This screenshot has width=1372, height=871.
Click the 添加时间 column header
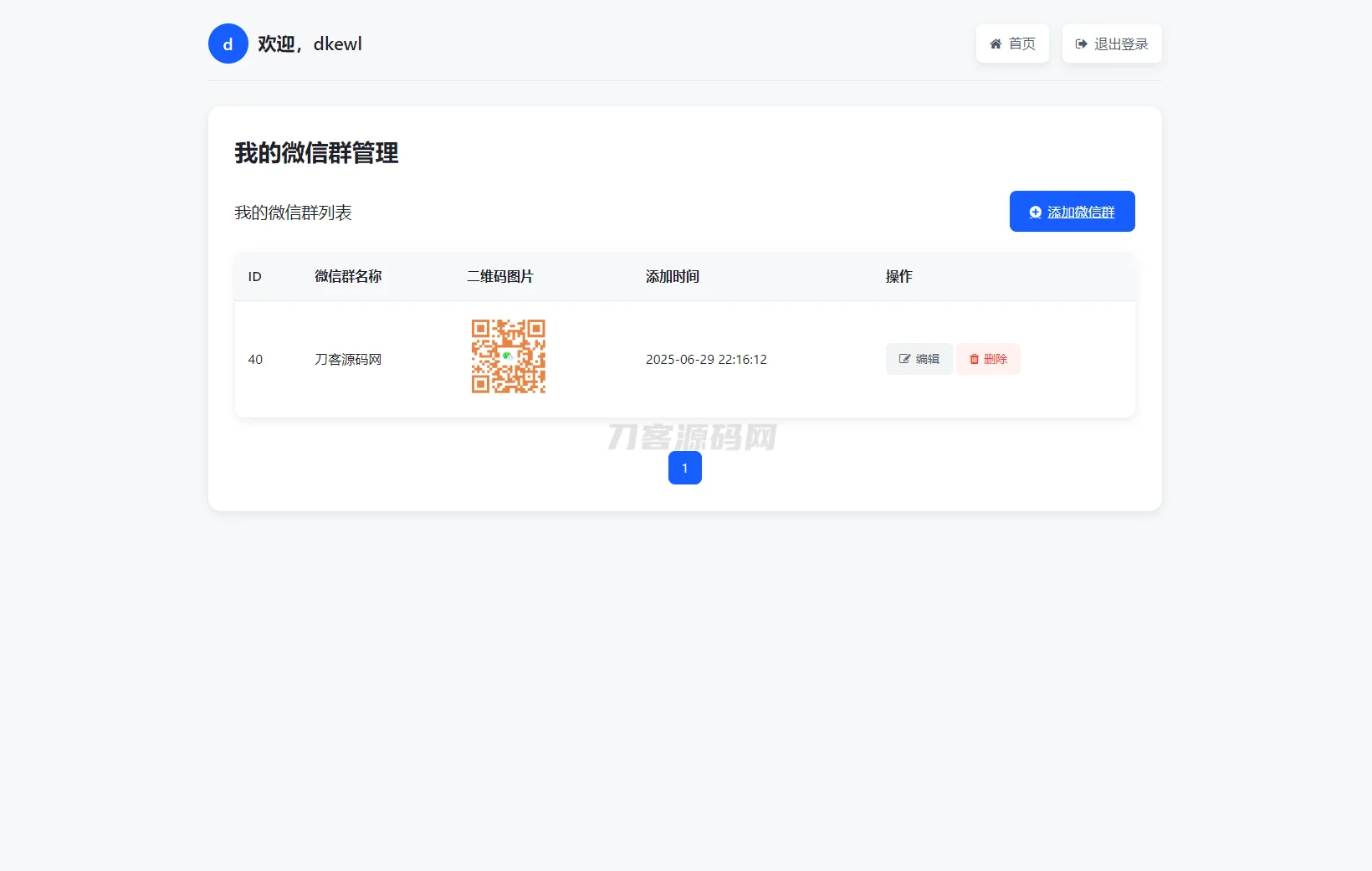[673, 276]
